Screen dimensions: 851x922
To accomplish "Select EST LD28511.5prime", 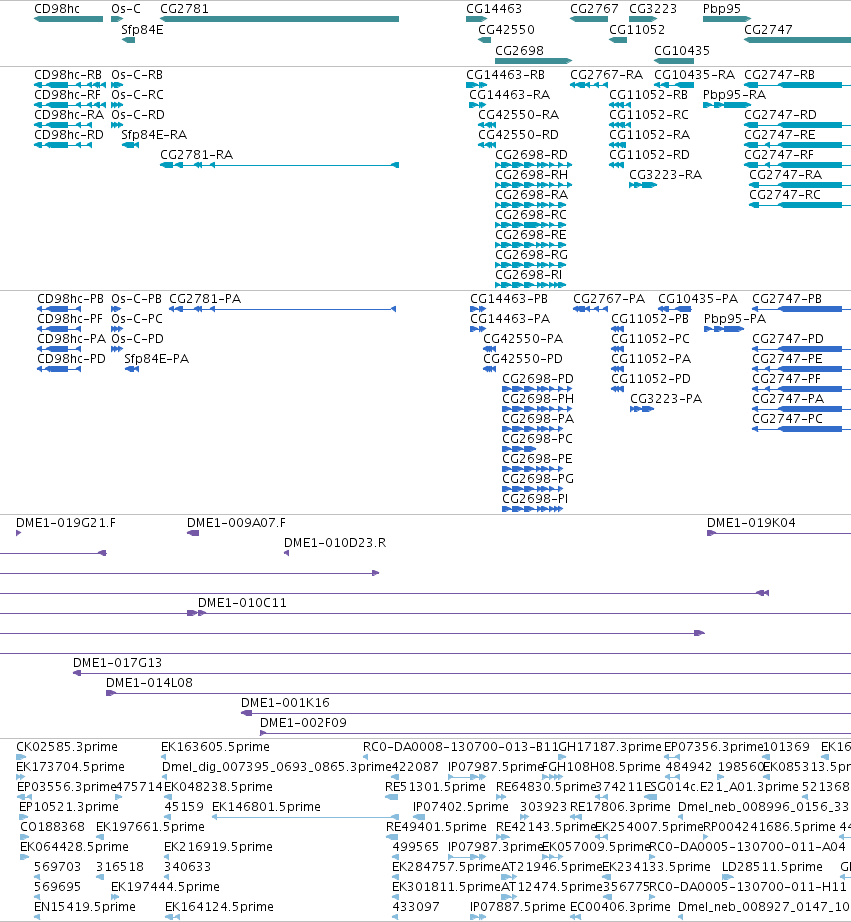I will [x=772, y=867].
